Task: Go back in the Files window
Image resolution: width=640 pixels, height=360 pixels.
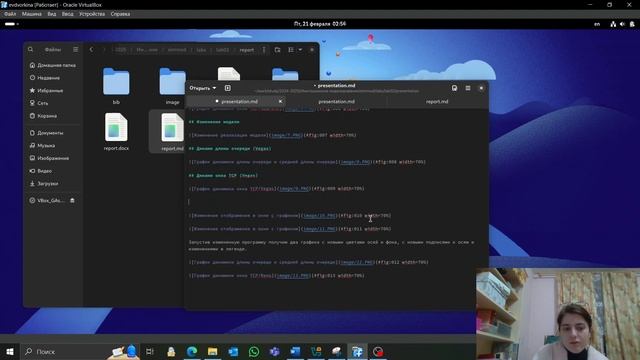Action: (x=91, y=49)
